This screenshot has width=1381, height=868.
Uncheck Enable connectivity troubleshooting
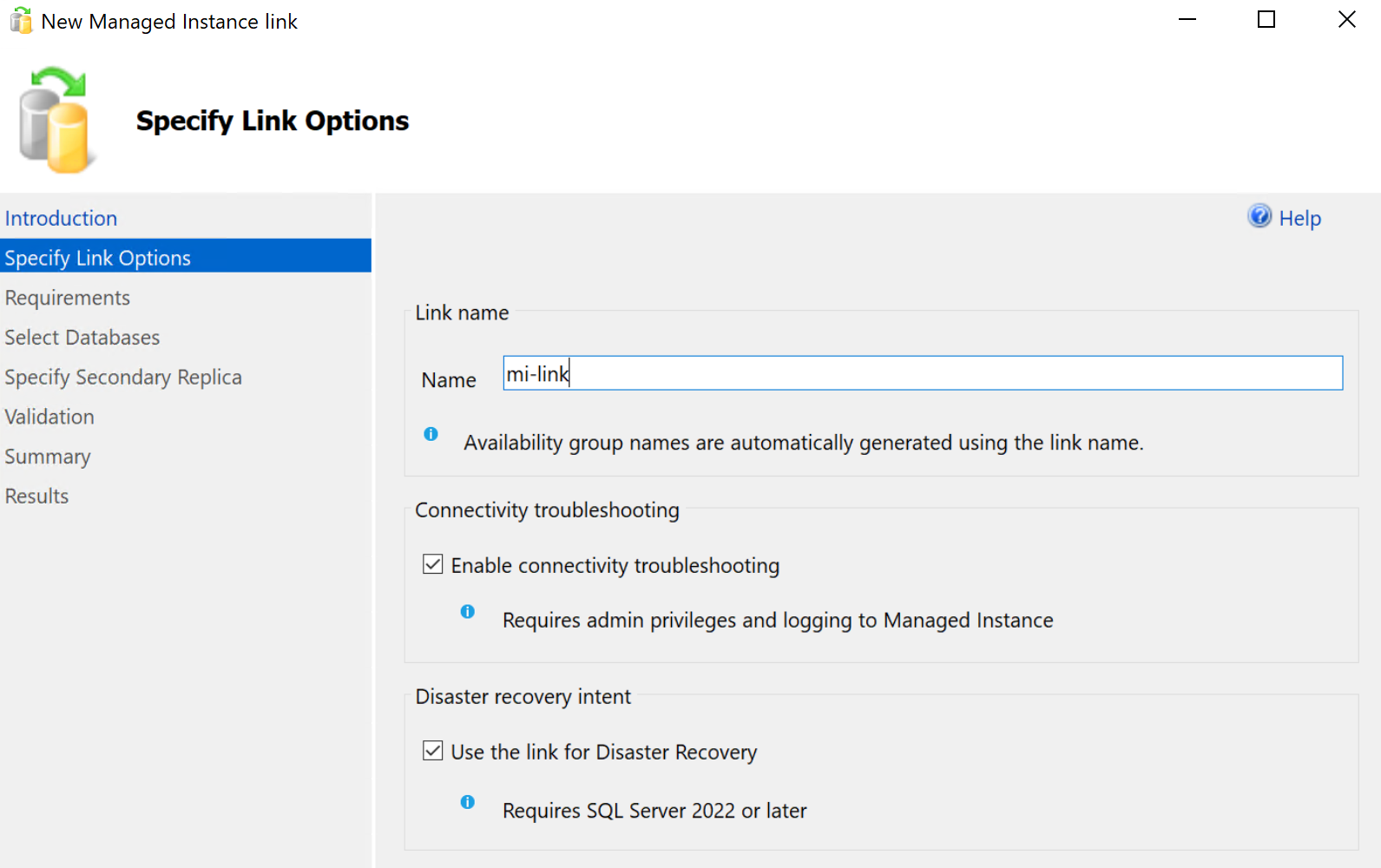coord(432,564)
